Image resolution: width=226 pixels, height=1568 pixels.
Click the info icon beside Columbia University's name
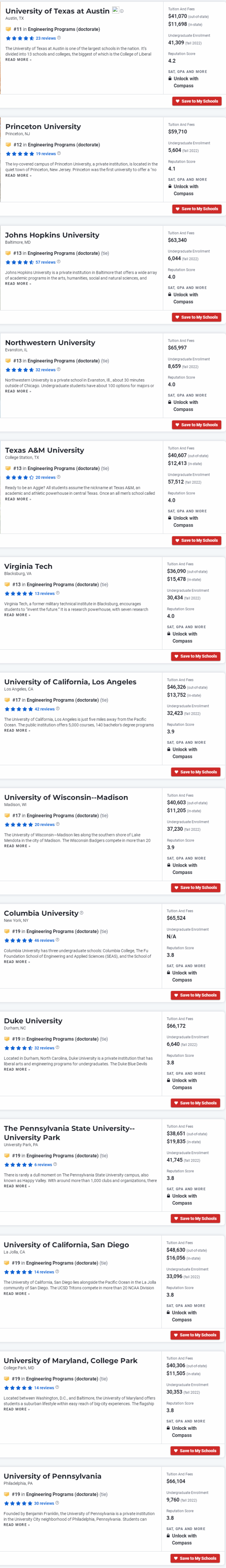pyautogui.click(x=81, y=913)
